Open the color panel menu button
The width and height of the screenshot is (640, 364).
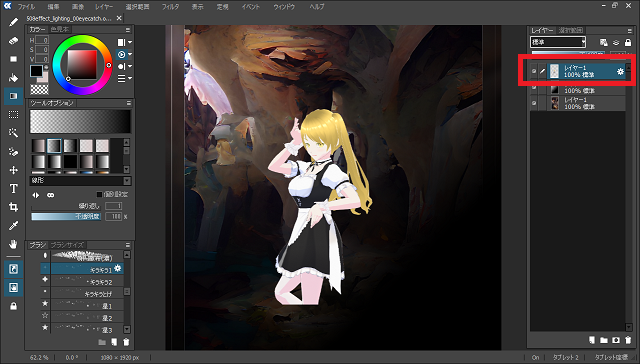point(128,29)
